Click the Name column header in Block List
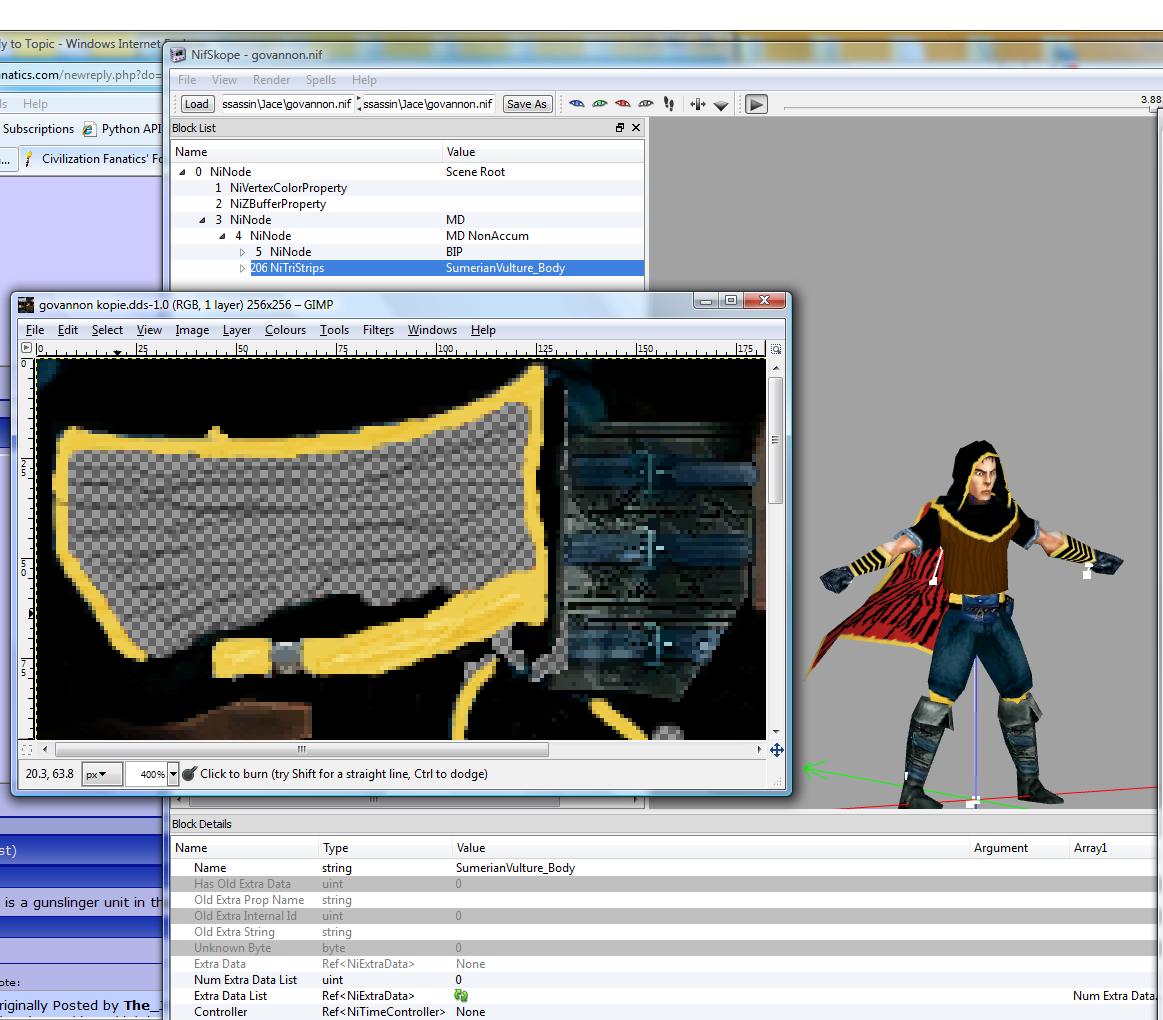Screen dimensions: 1163x1020 coord(191,152)
